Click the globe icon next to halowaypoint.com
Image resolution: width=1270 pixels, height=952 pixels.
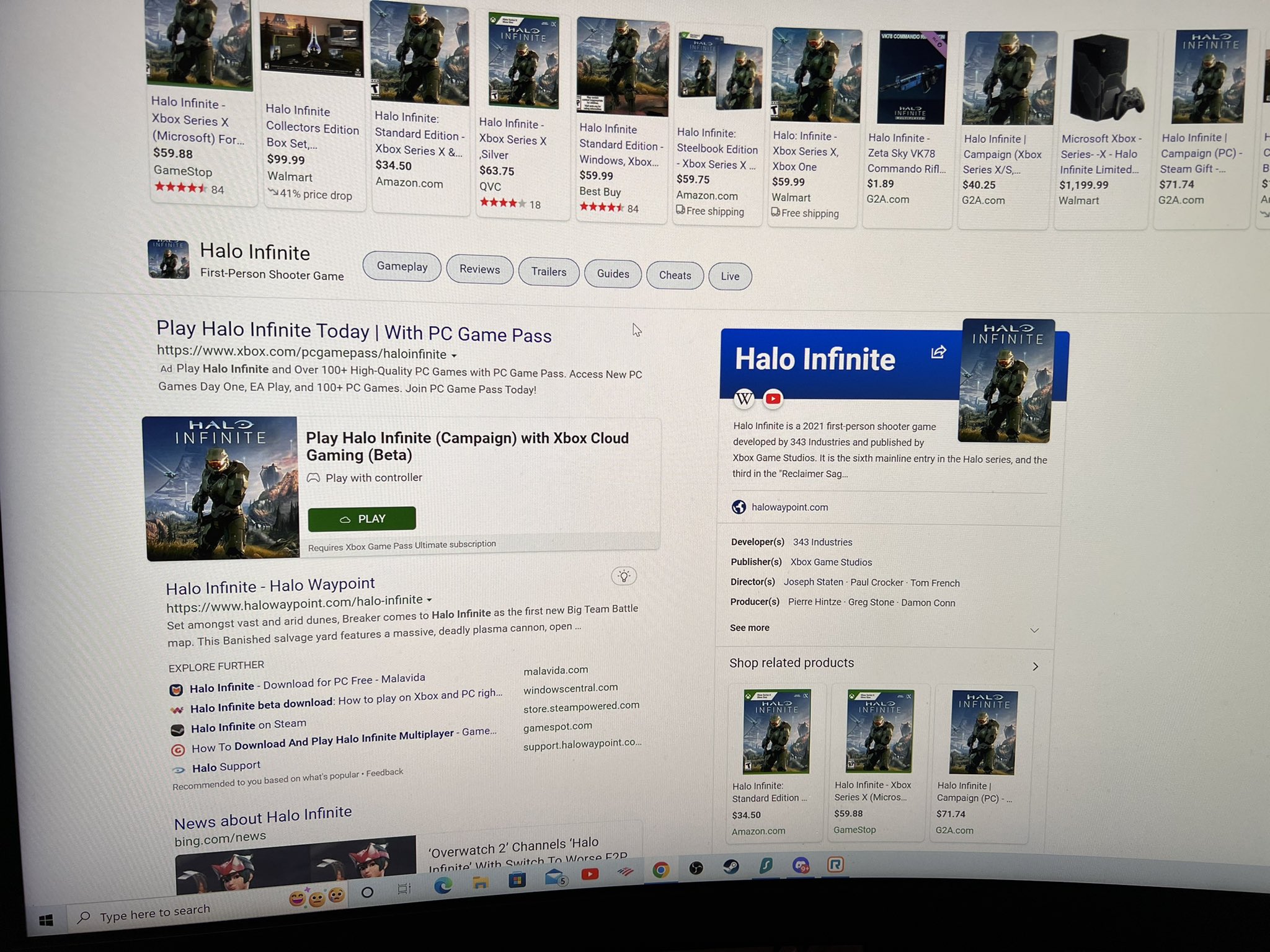pos(739,507)
